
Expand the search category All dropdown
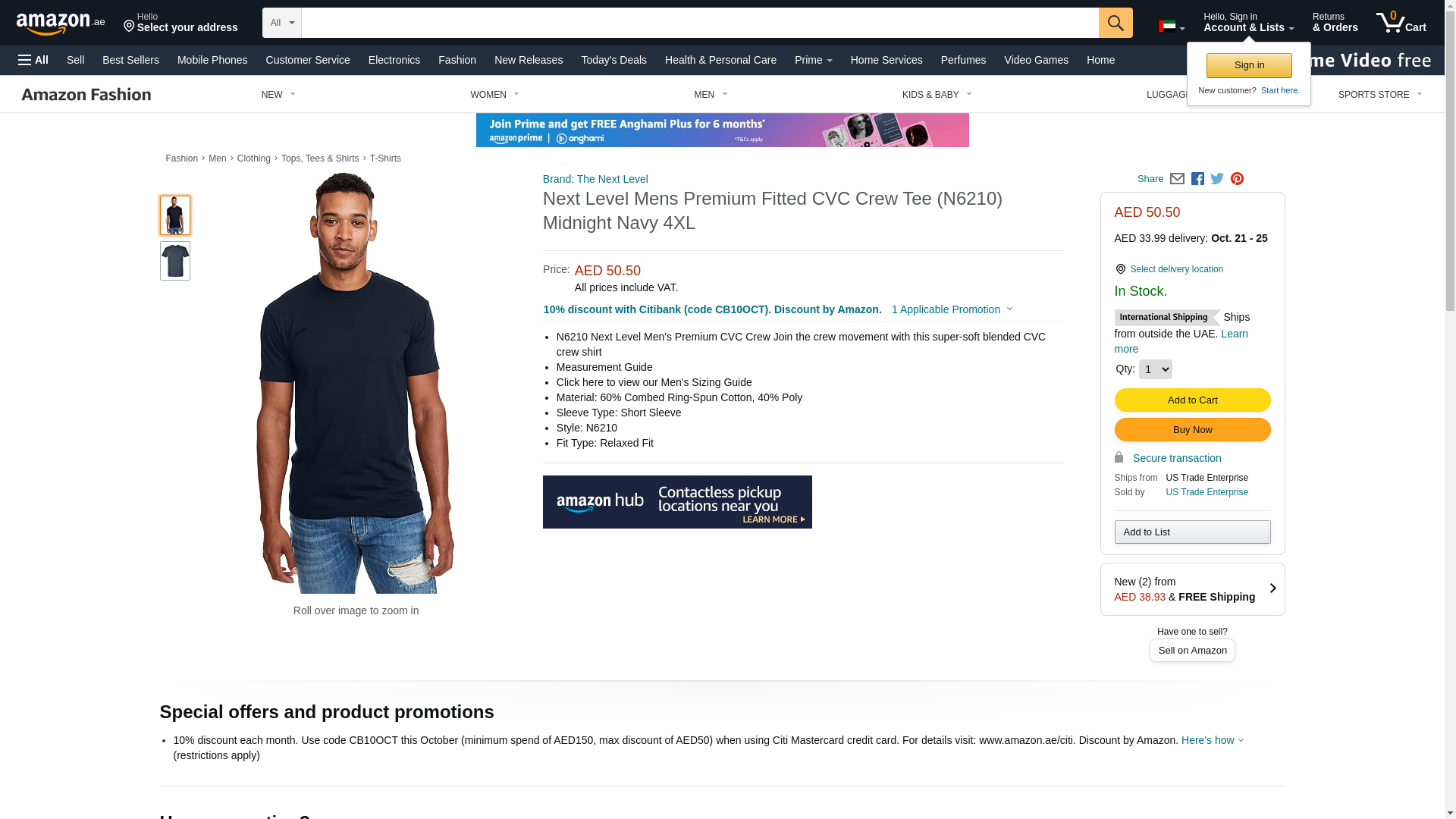coord(282,23)
